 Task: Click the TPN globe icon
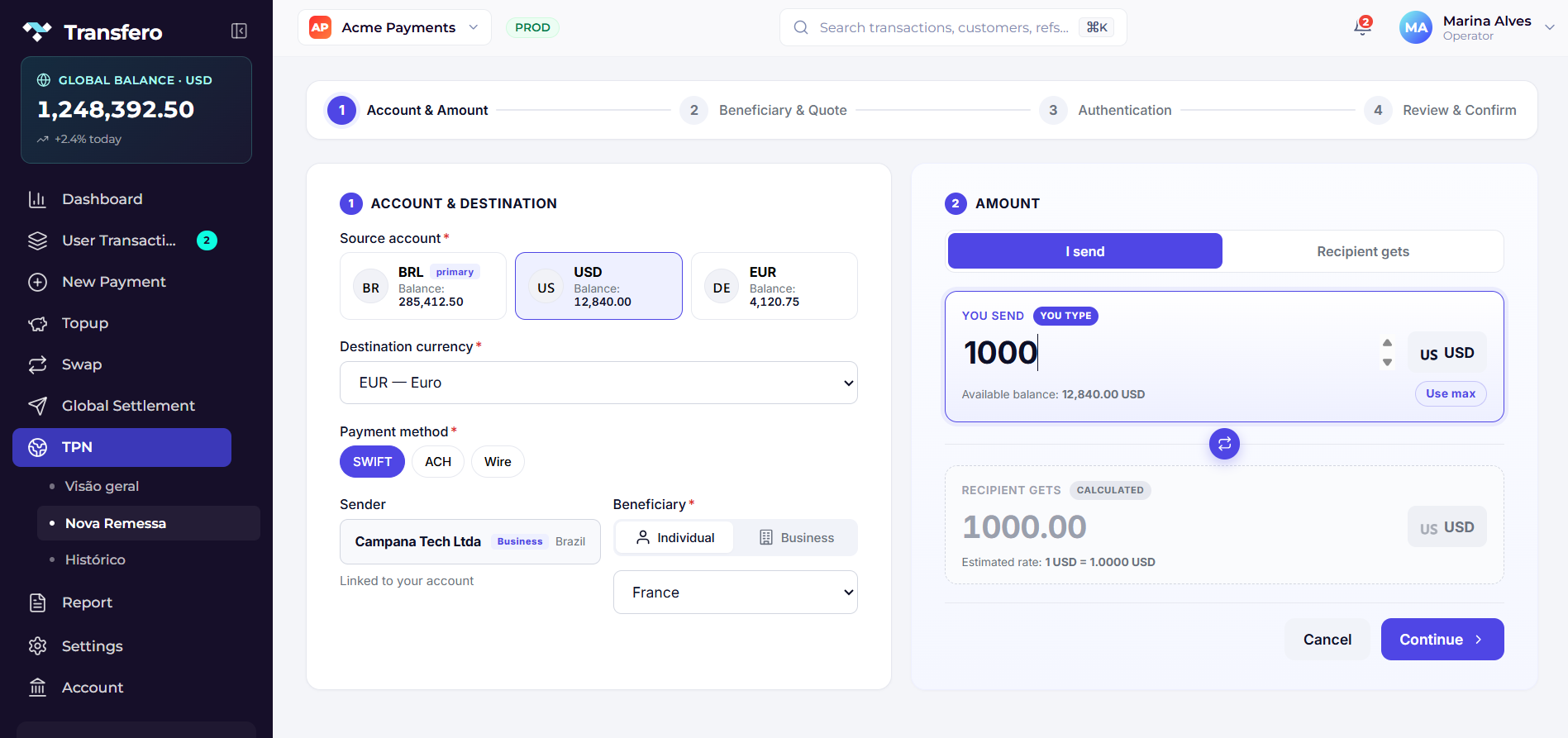click(x=37, y=447)
